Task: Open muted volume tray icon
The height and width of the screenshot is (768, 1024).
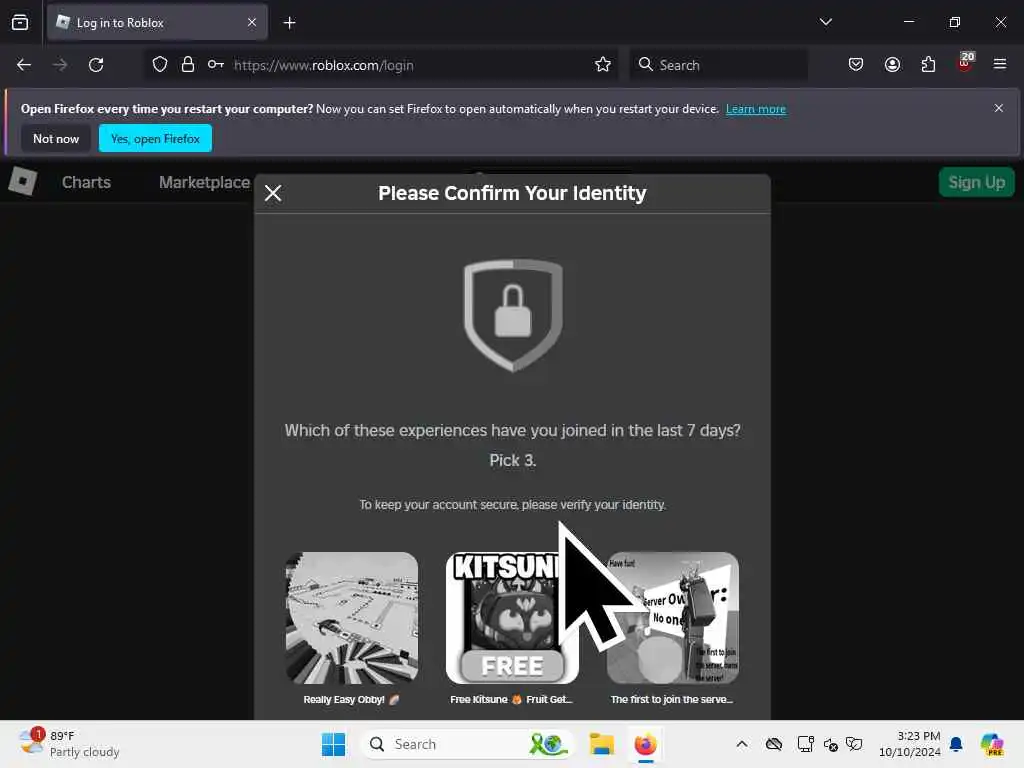Action: click(831, 744)
